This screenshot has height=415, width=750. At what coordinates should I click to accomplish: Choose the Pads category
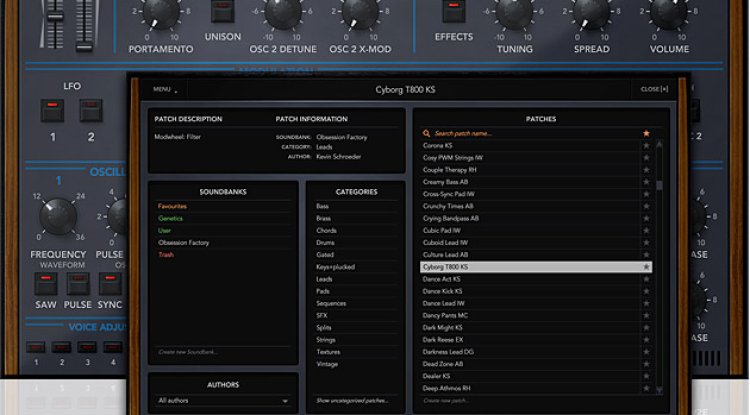pyautogui.click(x=323, y=291)
